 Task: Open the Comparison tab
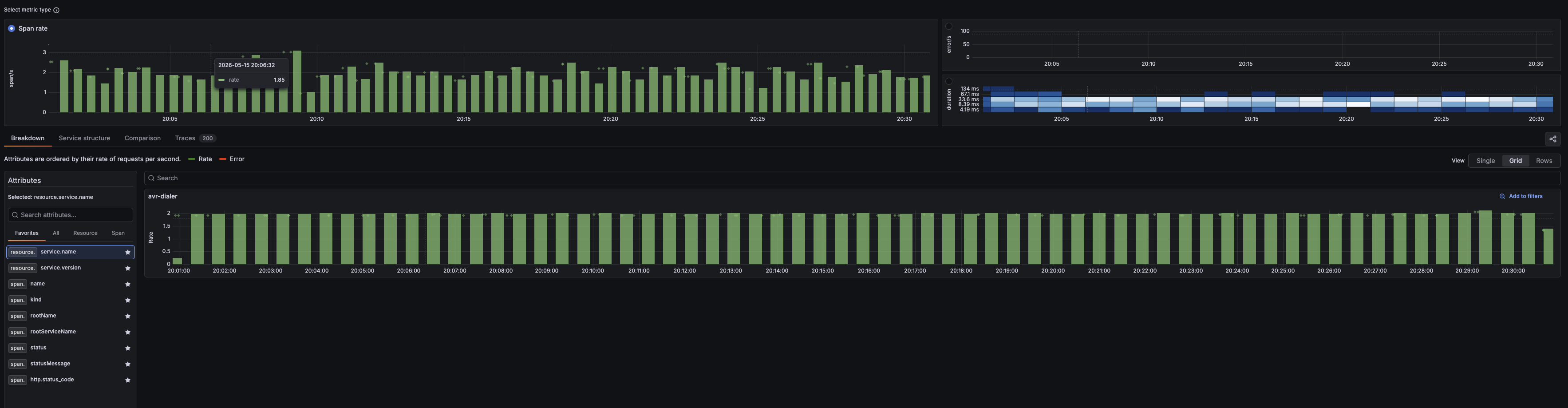pyautogui.click(x=142, y=138)
